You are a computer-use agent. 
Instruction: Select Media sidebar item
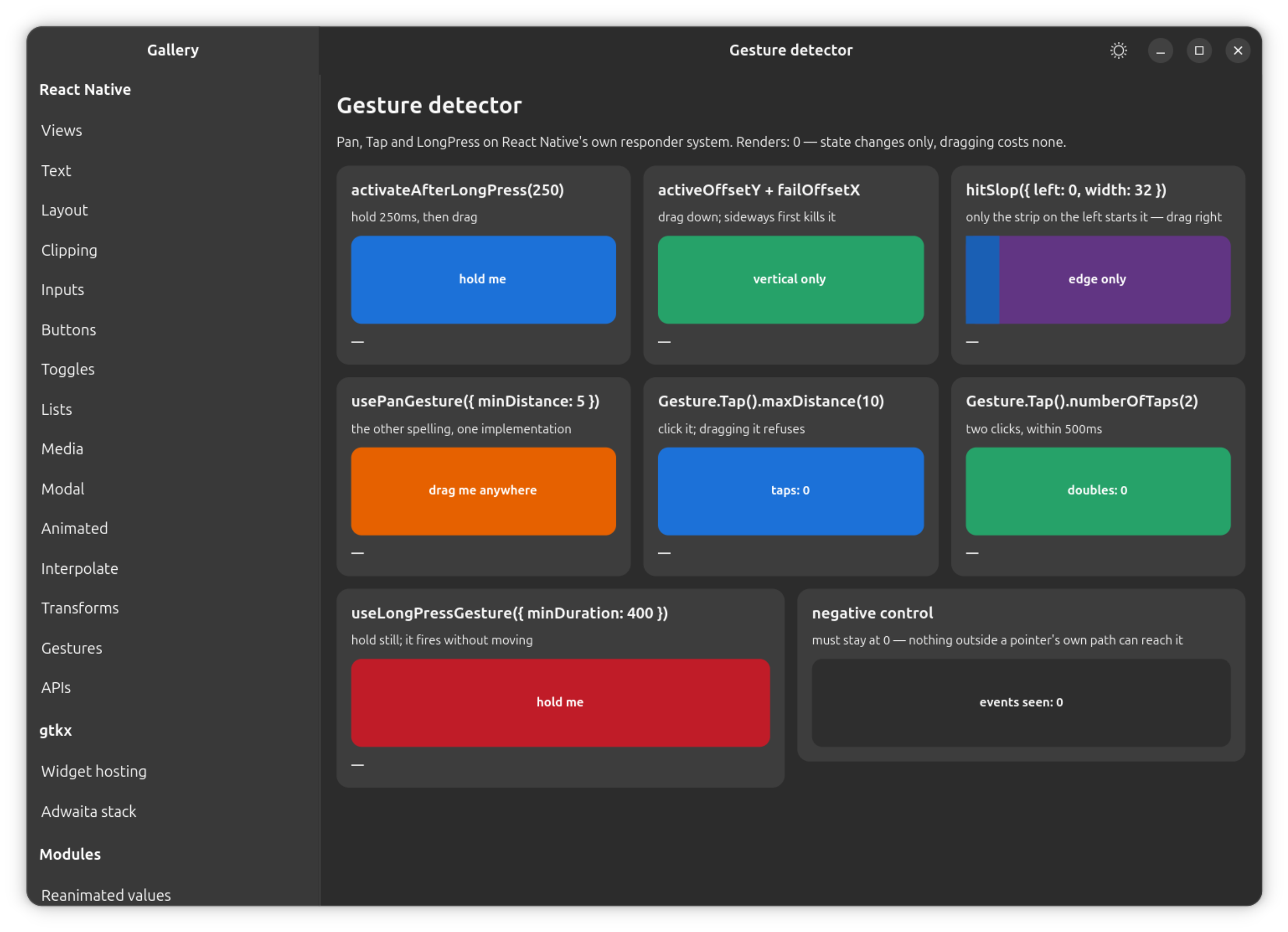tap(173, 449)
